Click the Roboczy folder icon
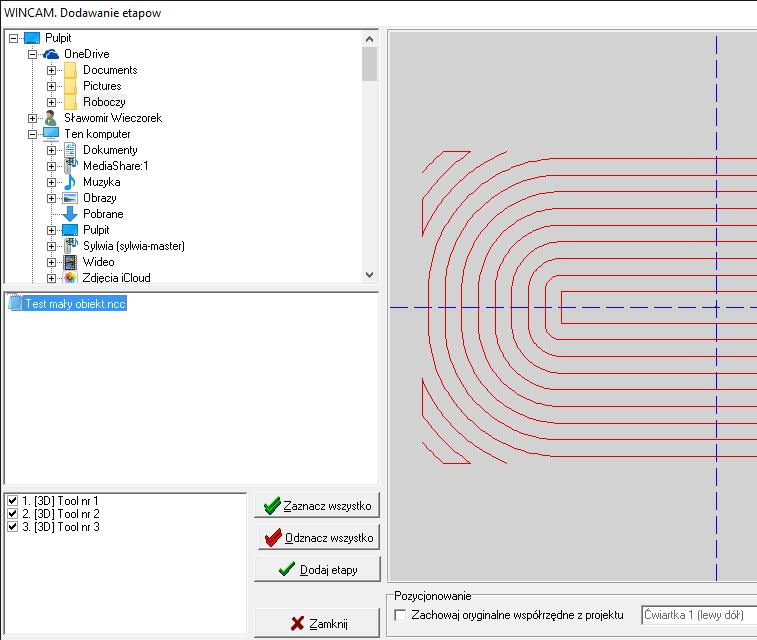757x640 pixels. pos(70,102)
